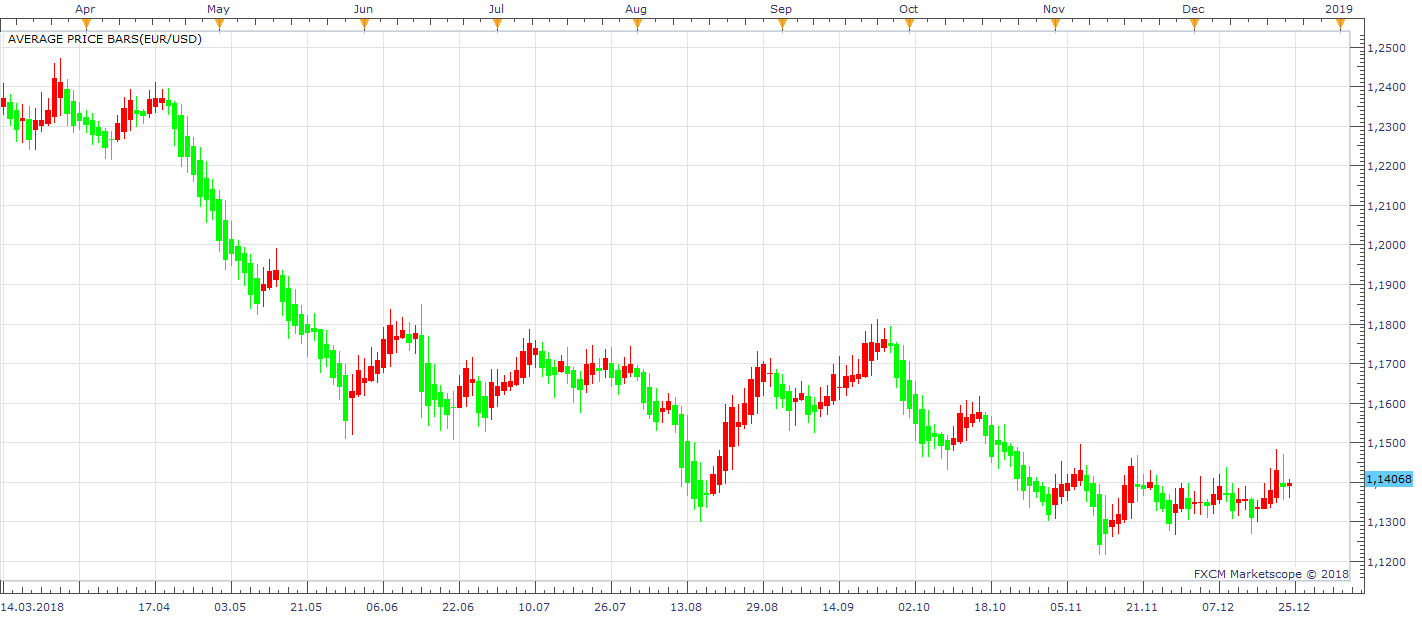Click the current price tag 1,14068
This screenshot has width=1422, height=619.
point(1388,480)
